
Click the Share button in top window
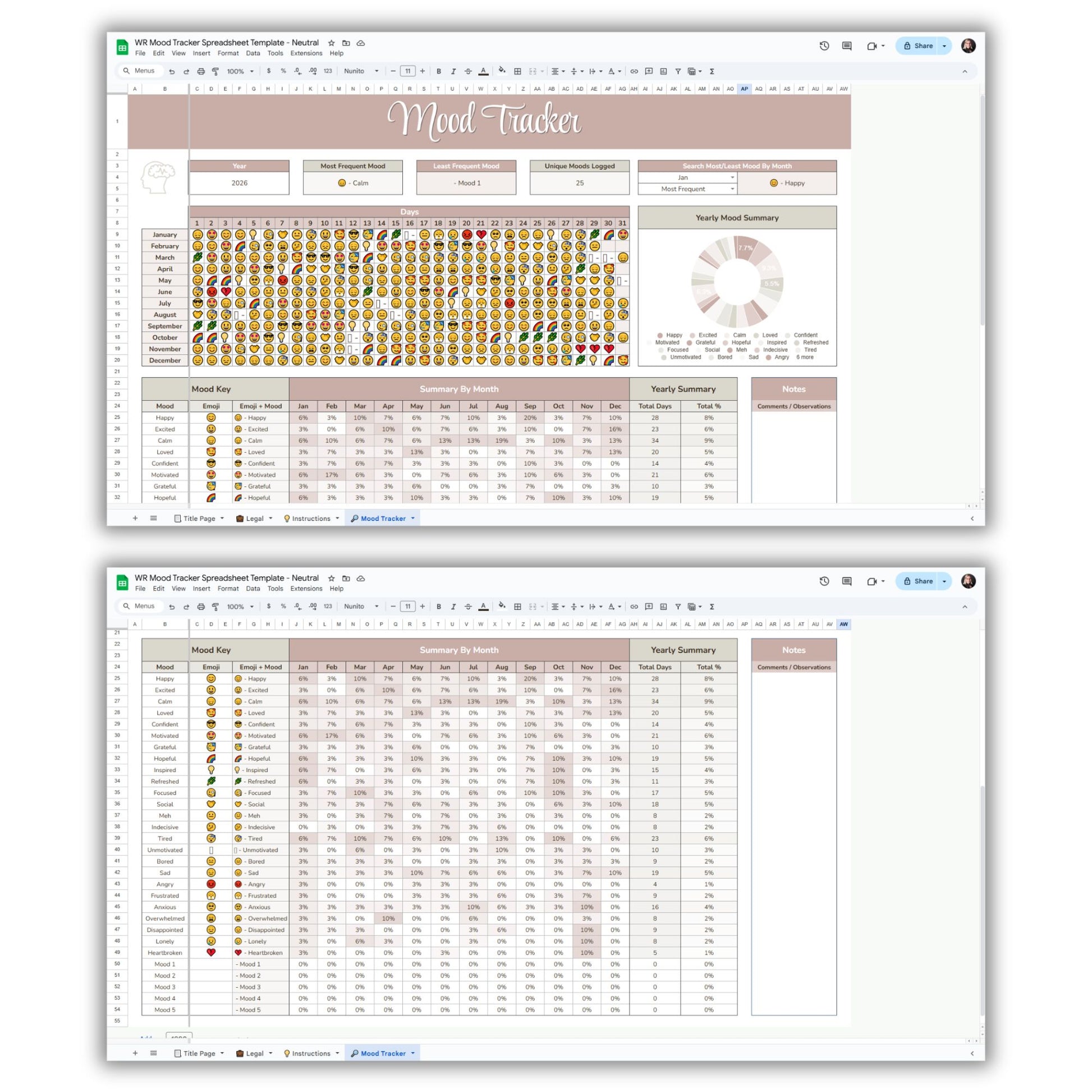[x=918, y=46]
